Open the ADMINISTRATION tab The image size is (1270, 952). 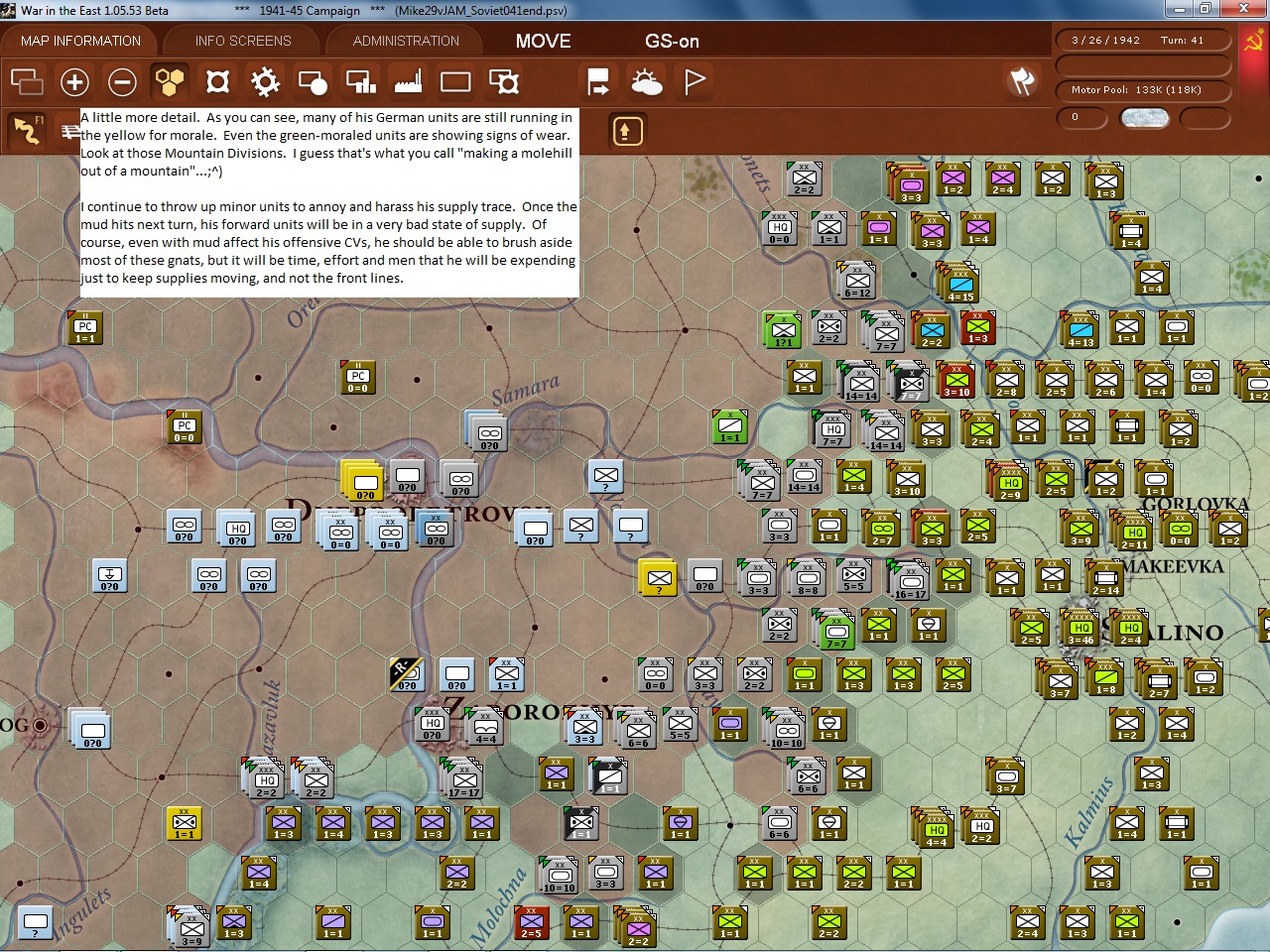pos(406,41)
